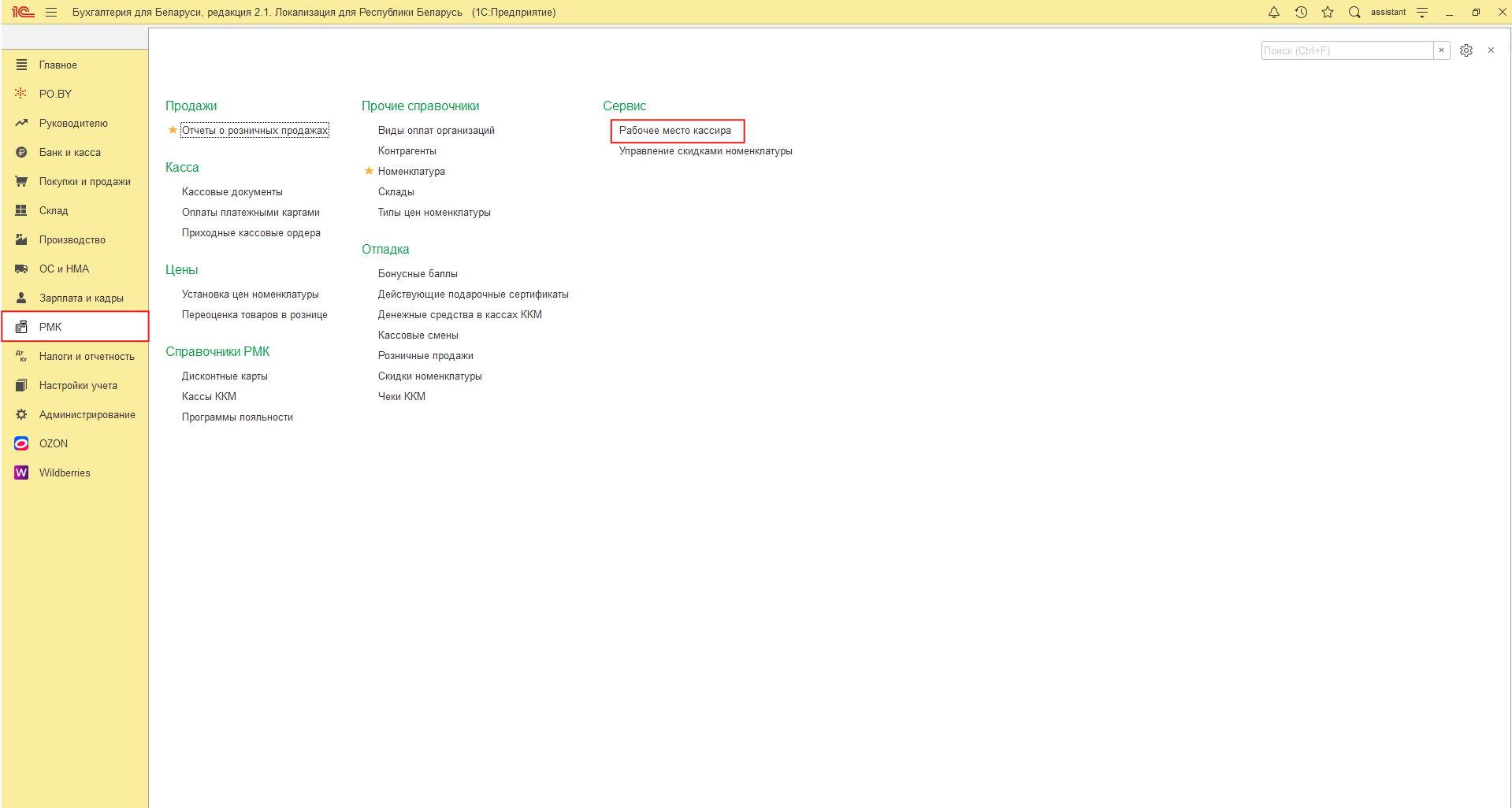Open the Wildberries section icon
Image resolution: width=1512 pixels, height=808 pixels.
[21, 473]
